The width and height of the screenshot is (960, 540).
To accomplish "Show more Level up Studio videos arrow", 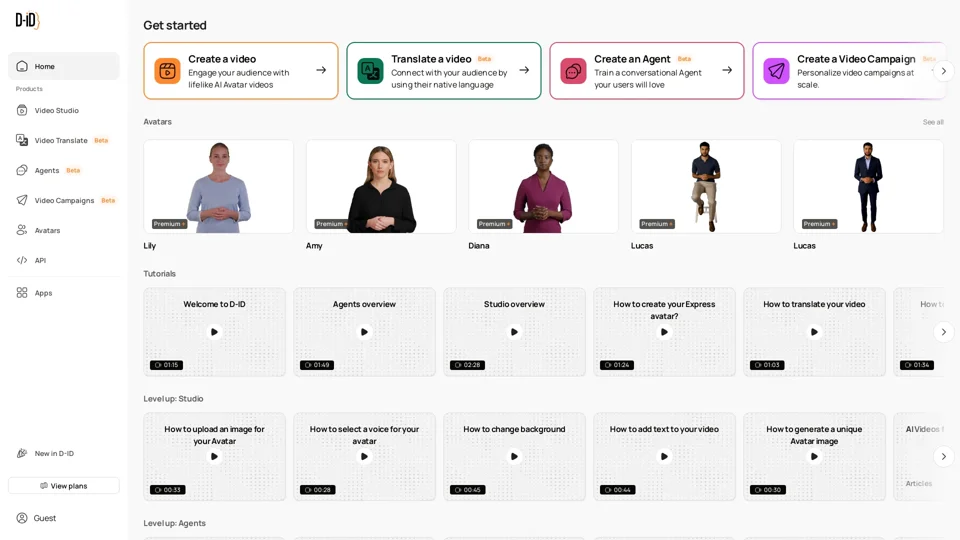I will [943, 457].
